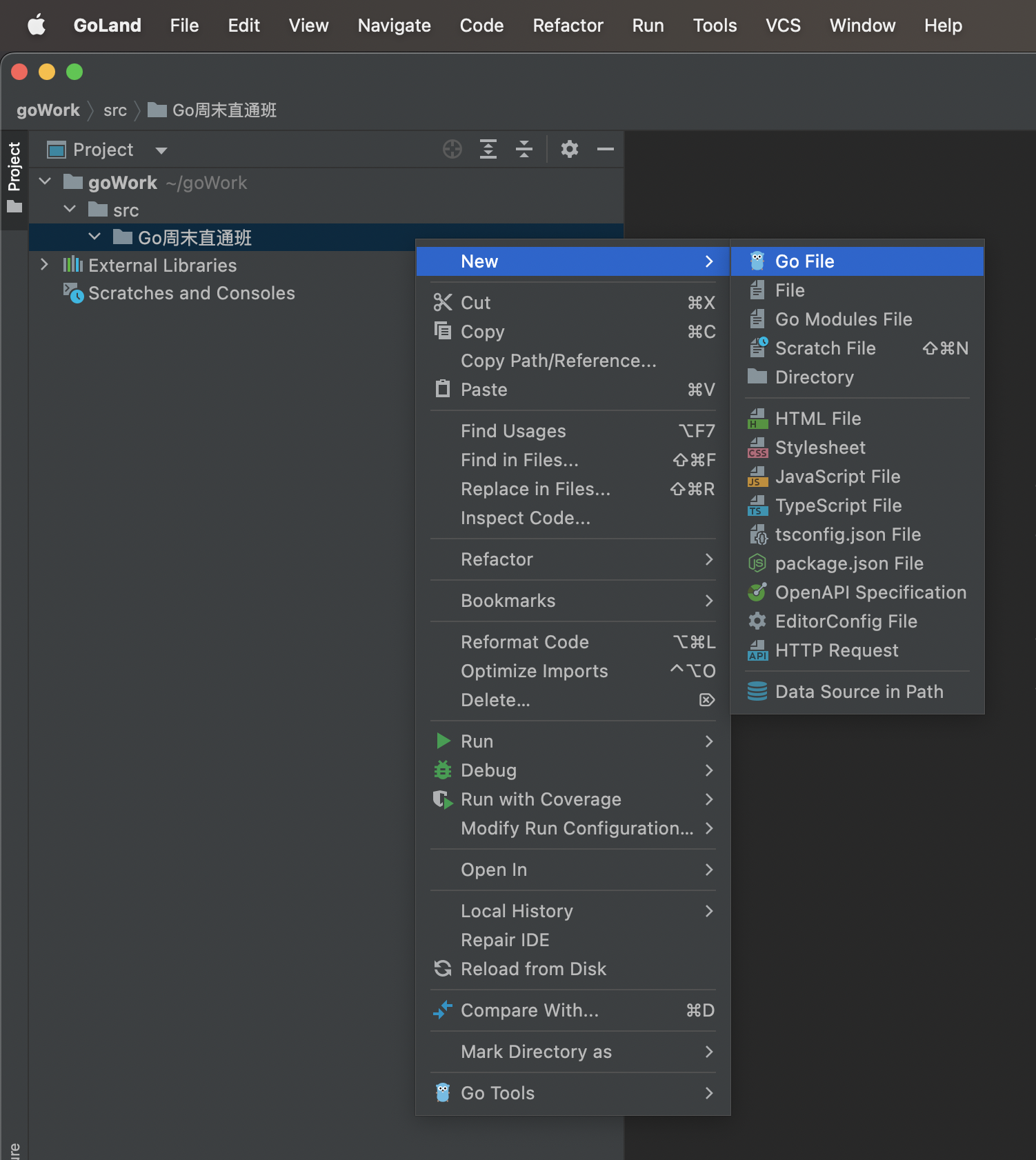Select Scratches and Consoles tree item
This screenshot has height=1160, width=1036.
tap(191, 293)
